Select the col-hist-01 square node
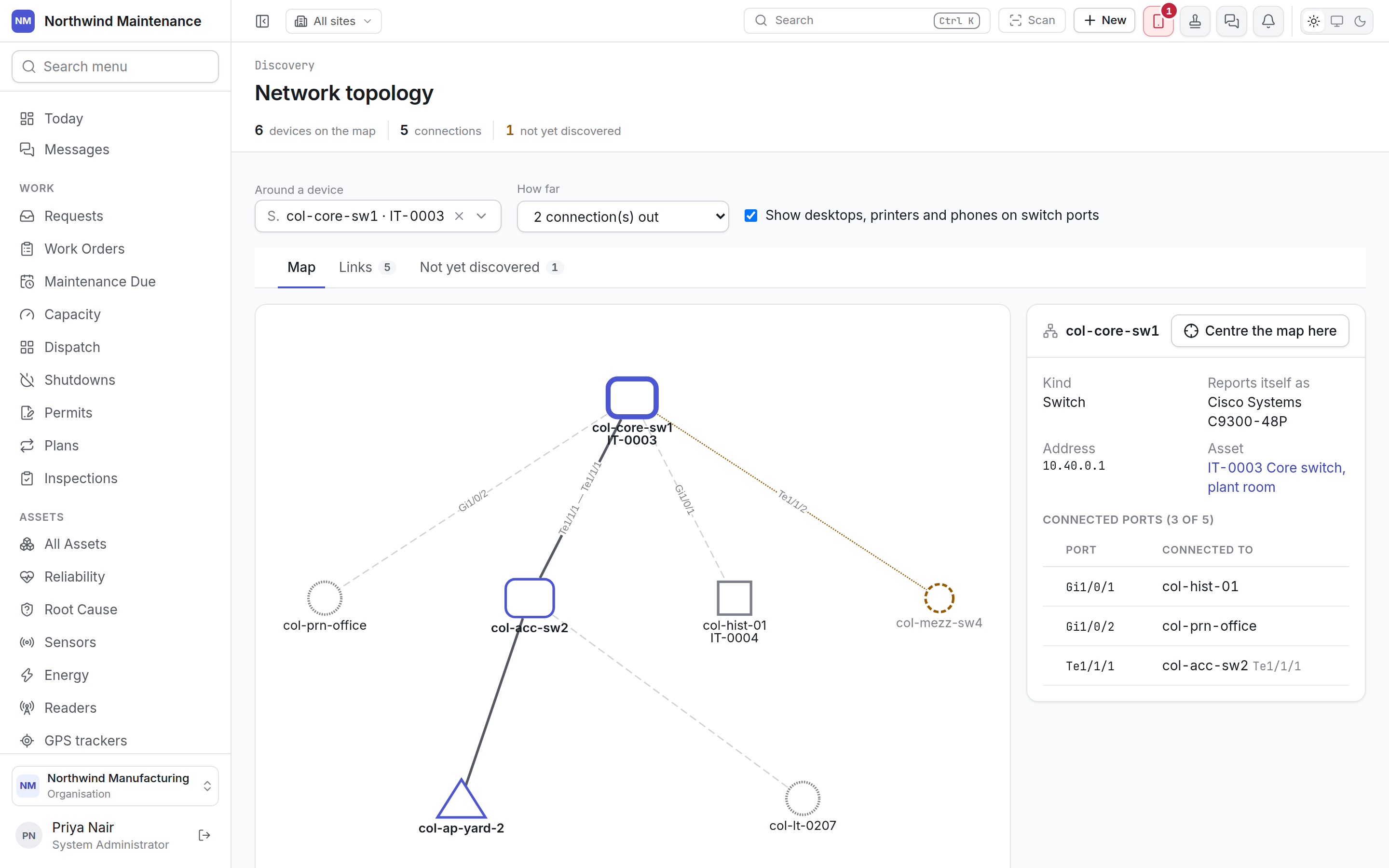The width and height of the screenshot is (1389, 868). coord(734,597)
